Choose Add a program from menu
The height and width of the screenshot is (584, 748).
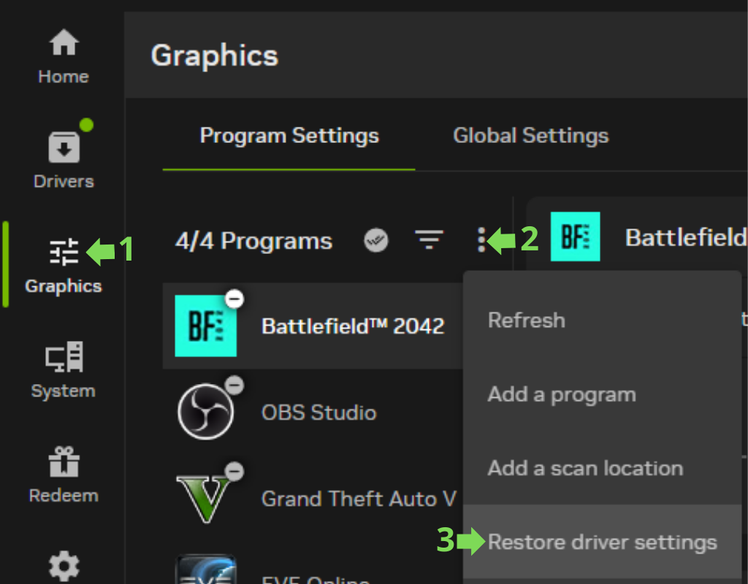click(x=602, y=395)
